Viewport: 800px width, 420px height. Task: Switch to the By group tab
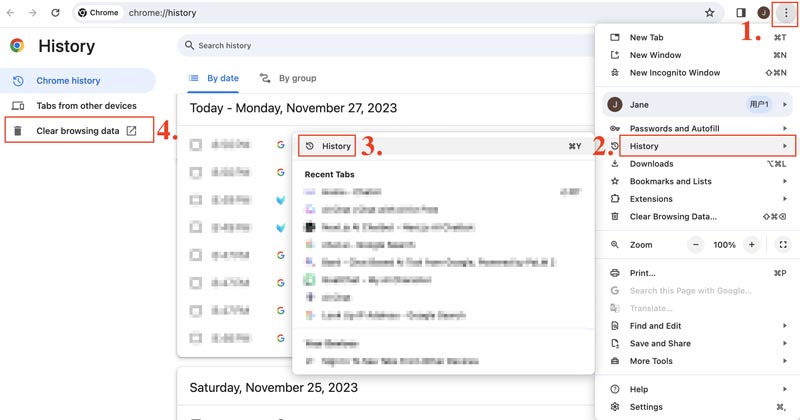[288, 78]
